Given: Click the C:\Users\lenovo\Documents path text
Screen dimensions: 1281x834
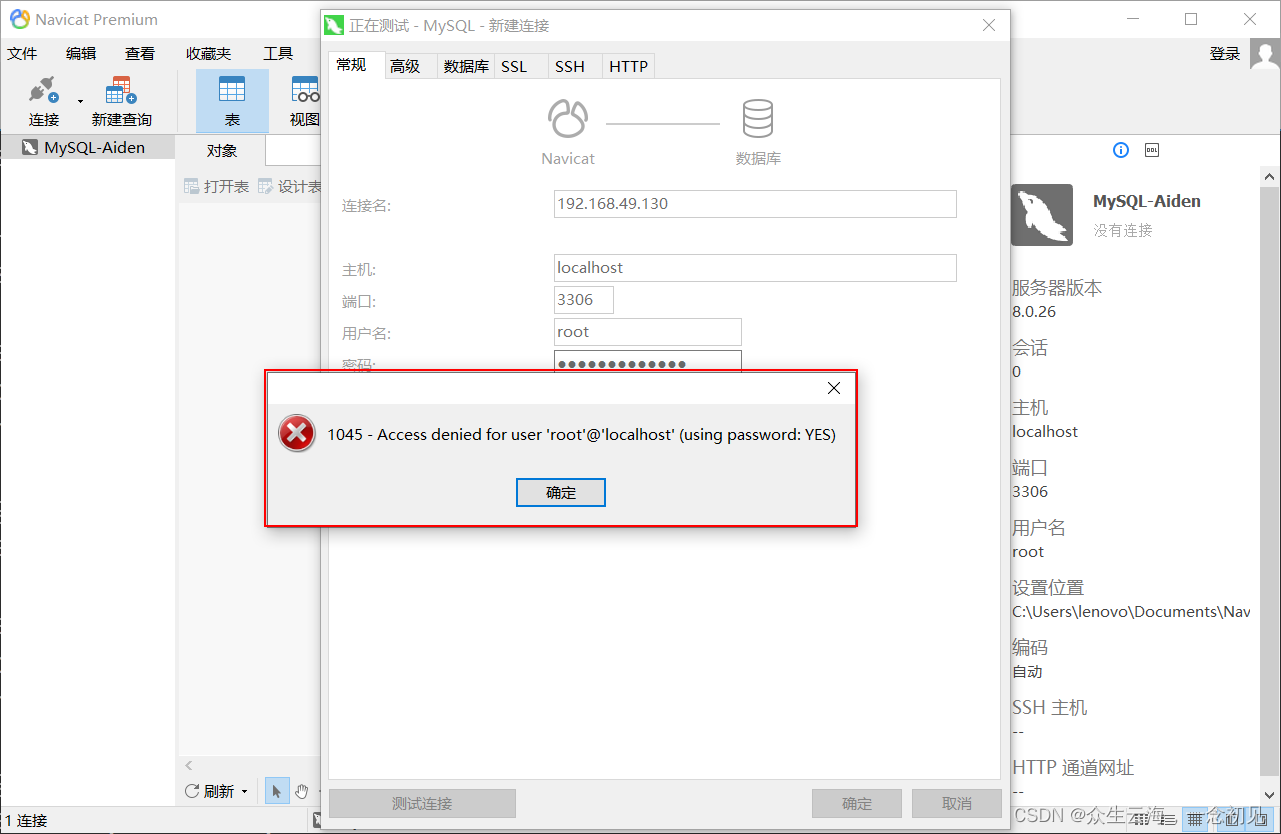Looking at the screenshot, I should pos(1131,612).
